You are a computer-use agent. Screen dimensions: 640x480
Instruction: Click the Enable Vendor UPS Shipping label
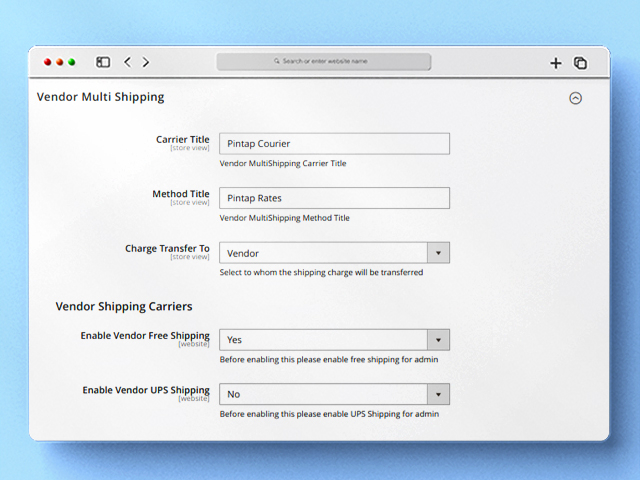click(146, 390)
